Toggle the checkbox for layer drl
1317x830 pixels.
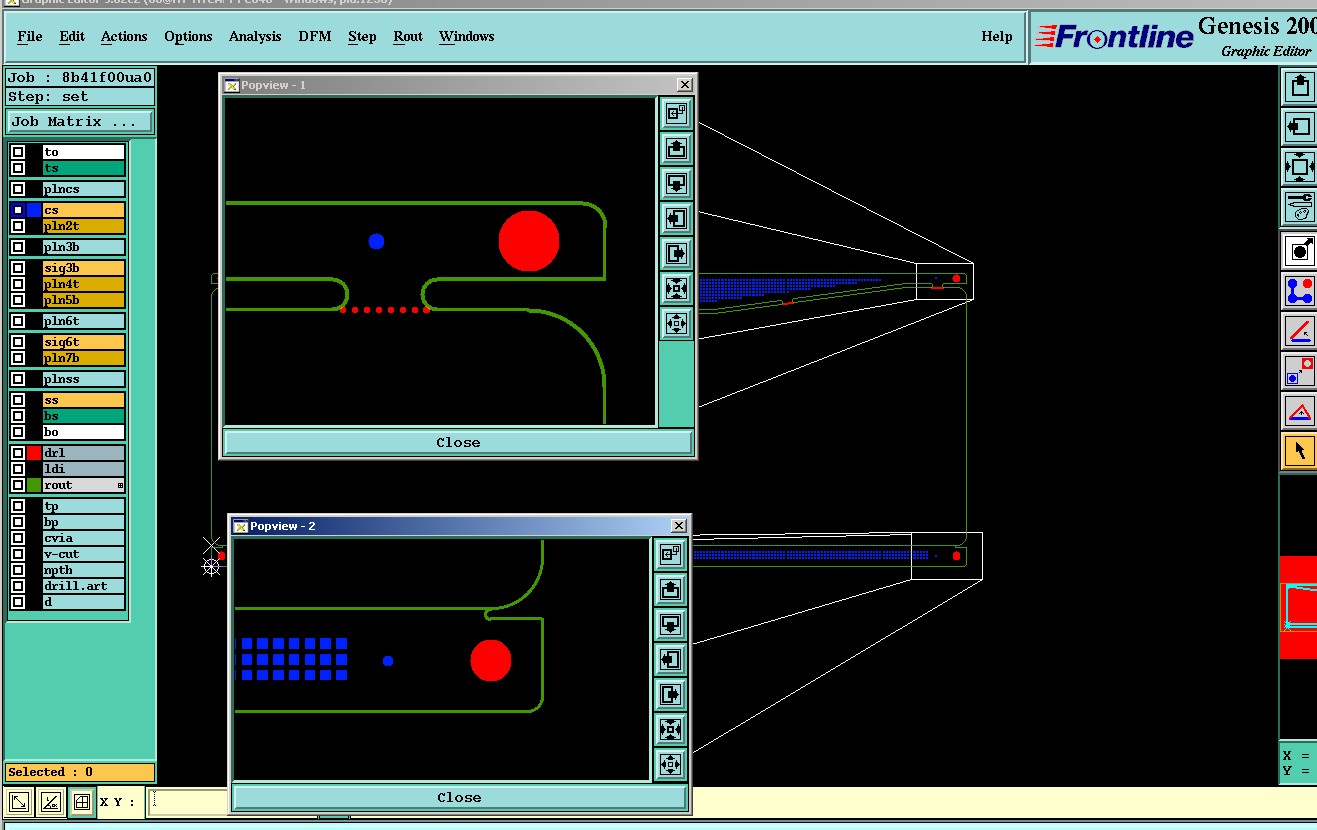(18, 453)
